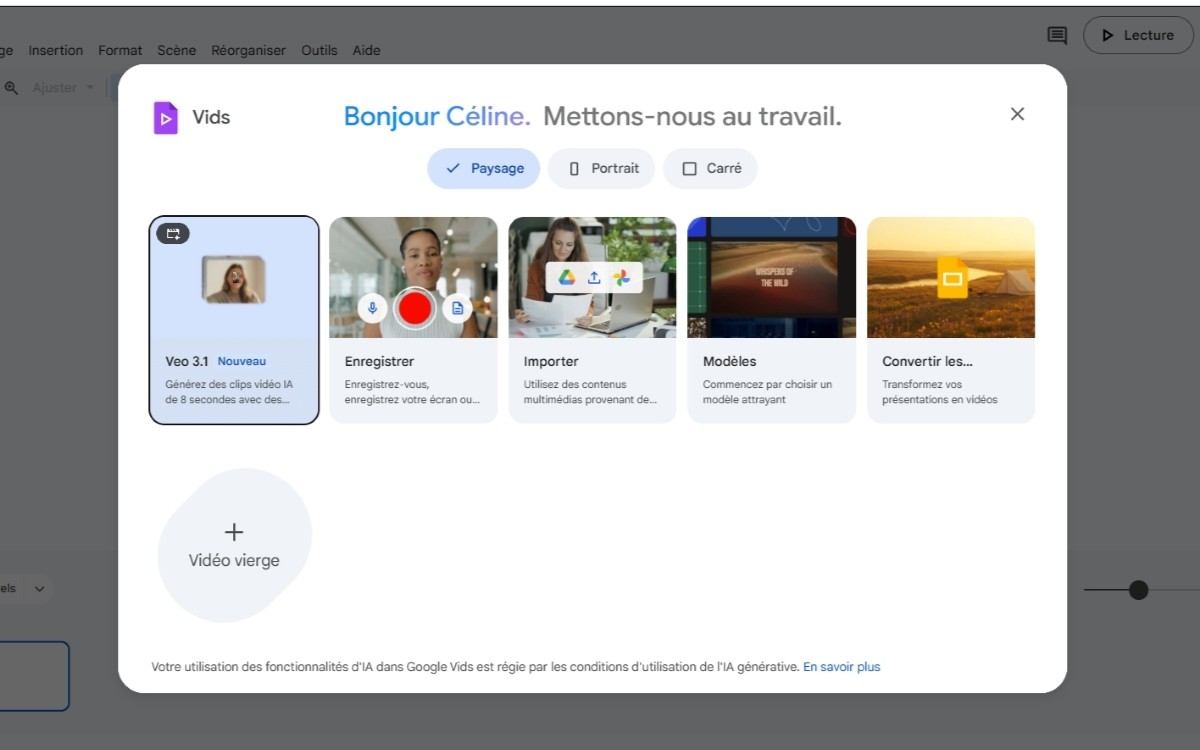Enable Carré video format
The width and height of the screenshot is (1200, 750).
(710, 168)
